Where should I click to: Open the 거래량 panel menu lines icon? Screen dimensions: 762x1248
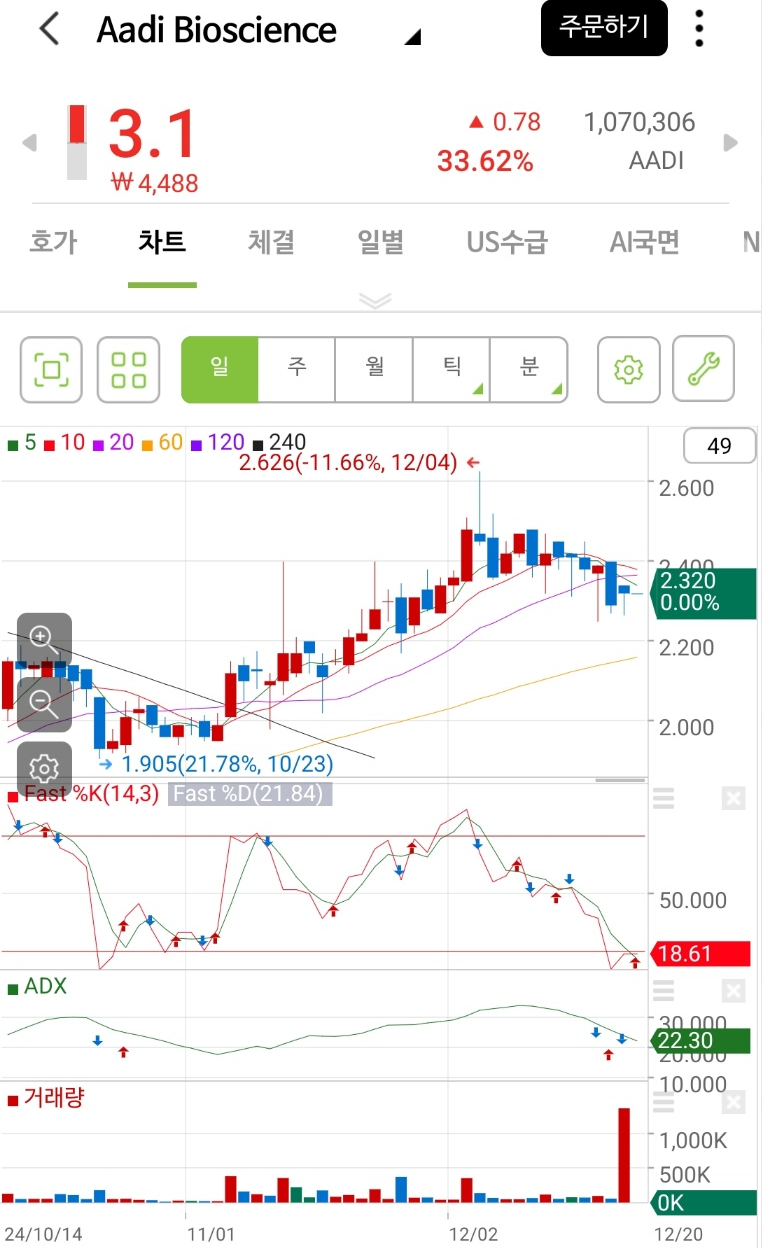pos(663,1101)
